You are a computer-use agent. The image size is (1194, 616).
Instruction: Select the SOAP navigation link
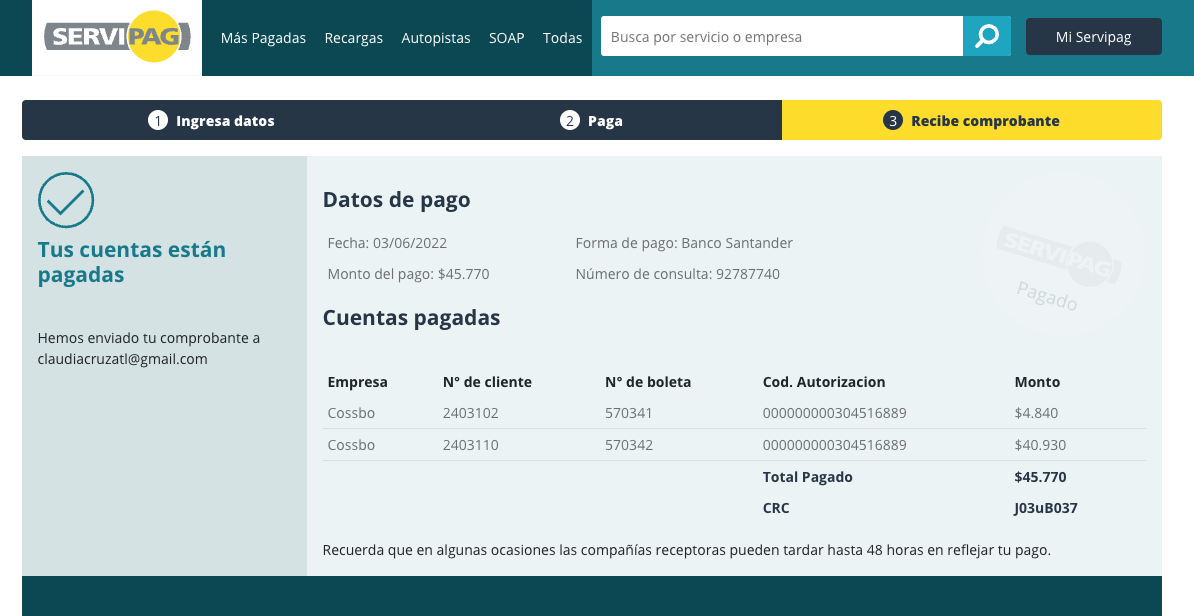pos(506,38)
